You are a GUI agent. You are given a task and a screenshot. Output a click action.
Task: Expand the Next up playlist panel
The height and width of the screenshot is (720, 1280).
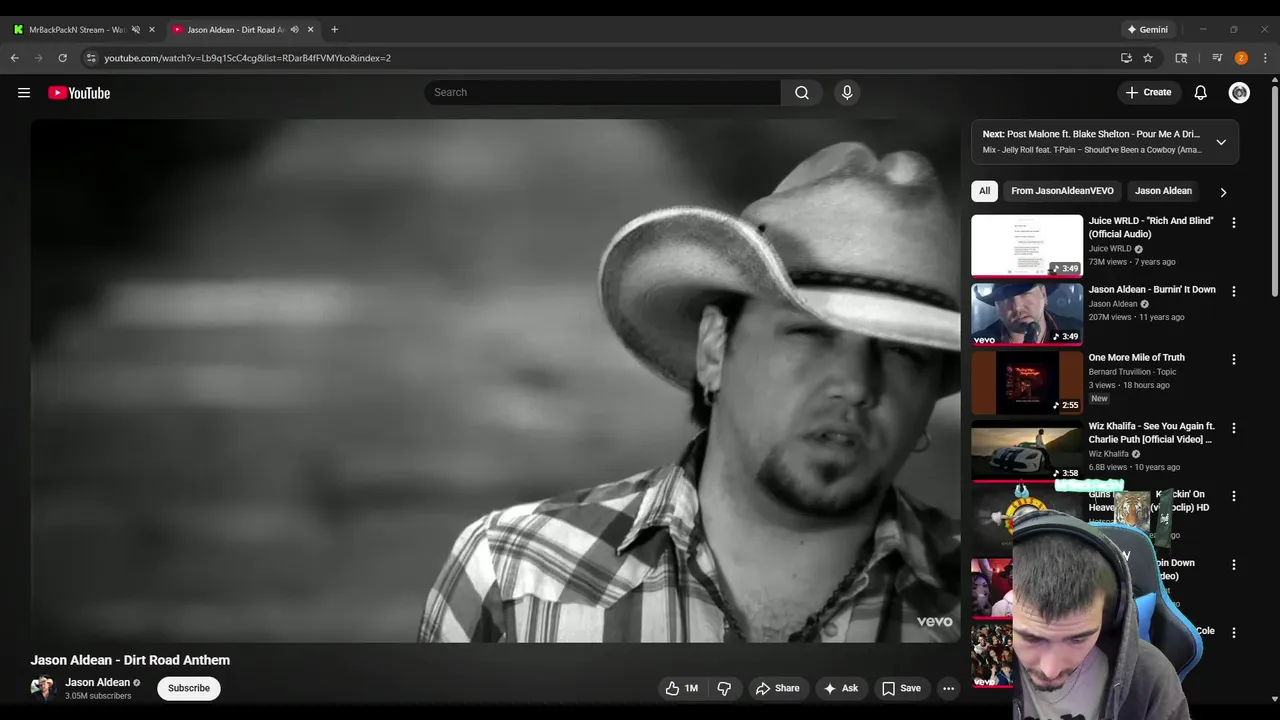coord(1221,142)
